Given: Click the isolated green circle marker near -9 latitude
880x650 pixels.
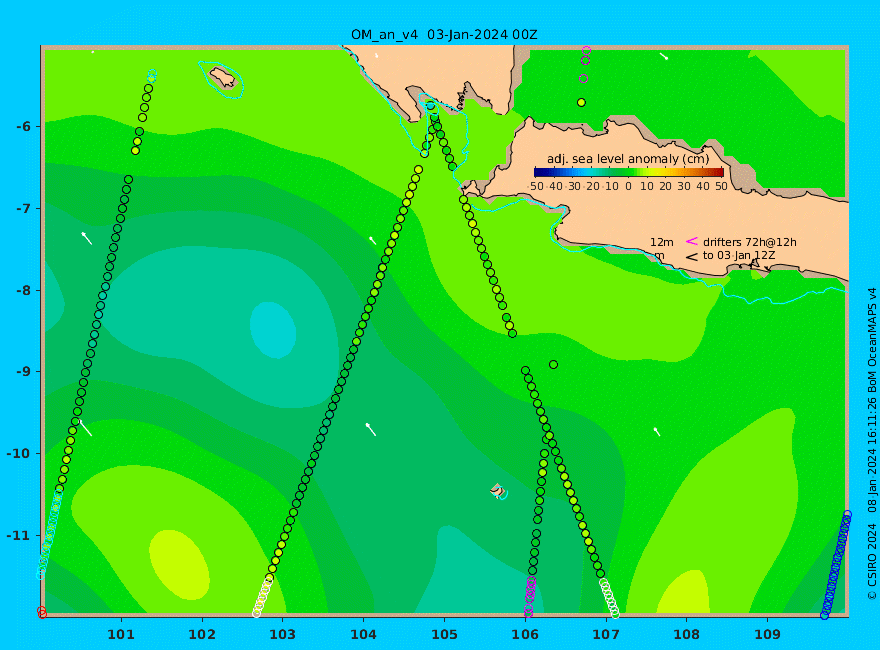Looking at the screenshot, I should [553, 365].
